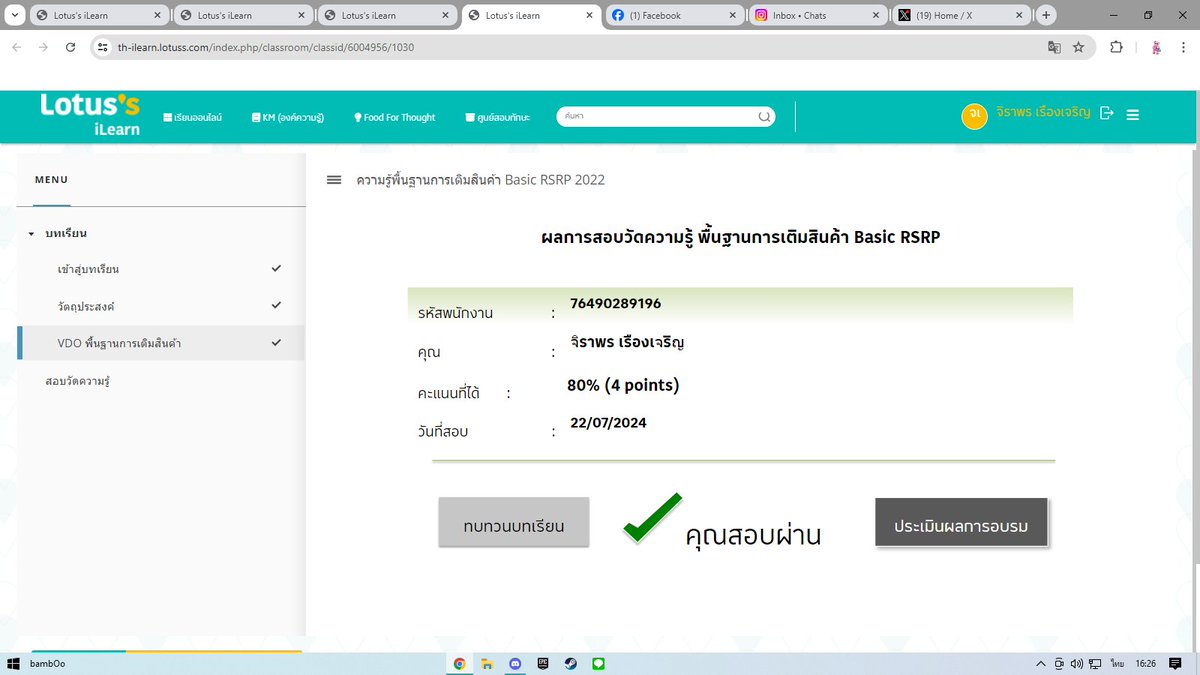Go forward in browser history
Viewport: 1200px width, 675px height.
click(x=43, y=47)
